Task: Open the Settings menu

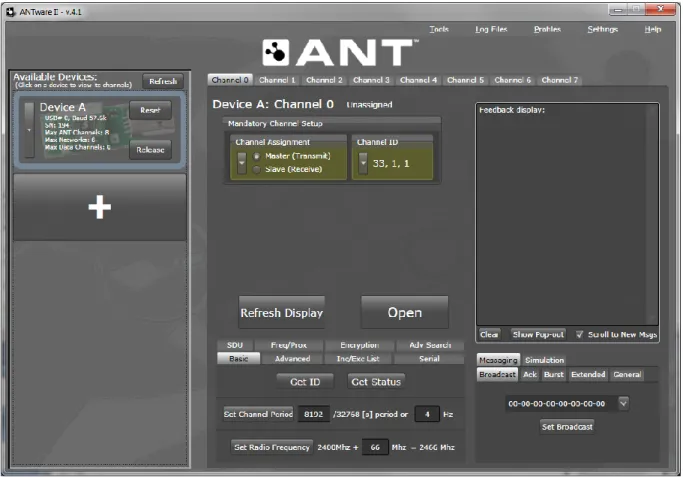Action: coord(602,29)
